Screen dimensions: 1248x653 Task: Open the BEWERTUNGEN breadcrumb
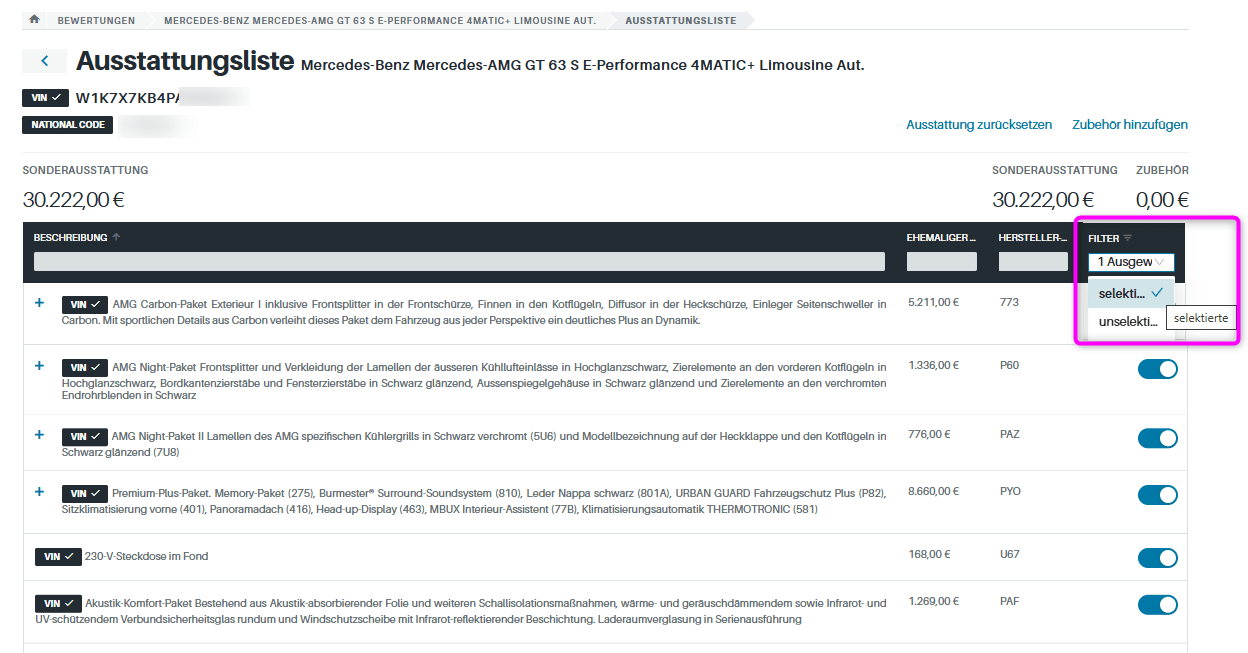[x=95, y=21]
